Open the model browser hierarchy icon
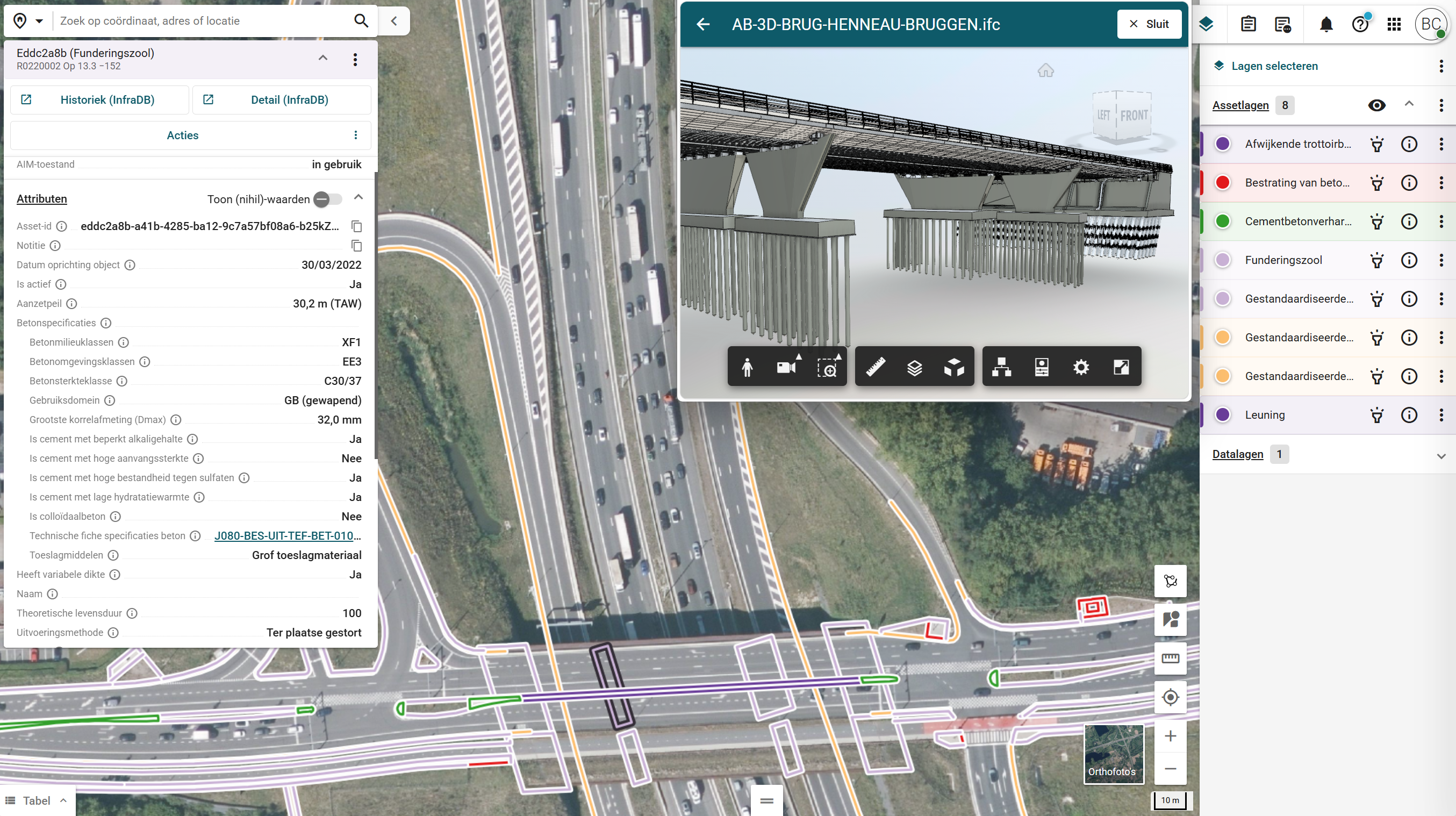This screenshot has width=1456, height=816. [1001, 367]
